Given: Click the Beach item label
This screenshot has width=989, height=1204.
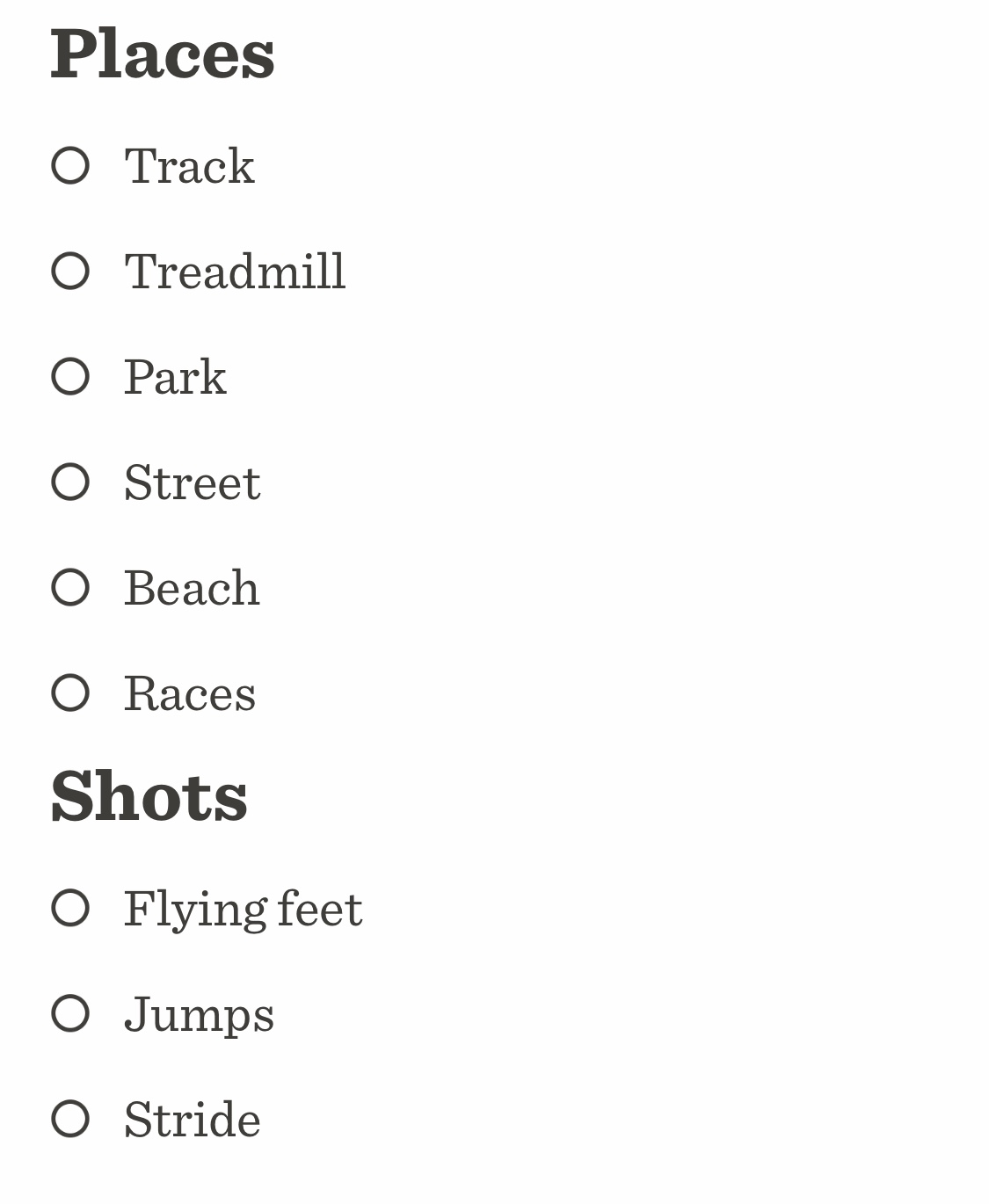Looking at the screenshot, I should pyautogui.click(x=192, y=588).
